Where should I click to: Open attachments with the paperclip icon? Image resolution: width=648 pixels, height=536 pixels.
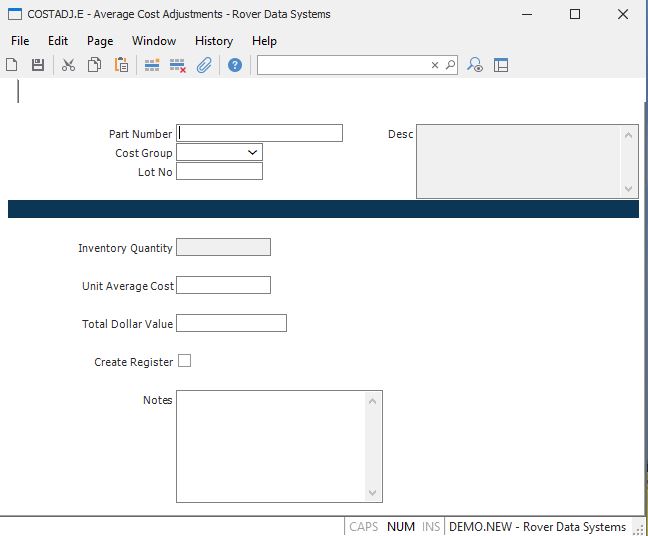point(204,65)
